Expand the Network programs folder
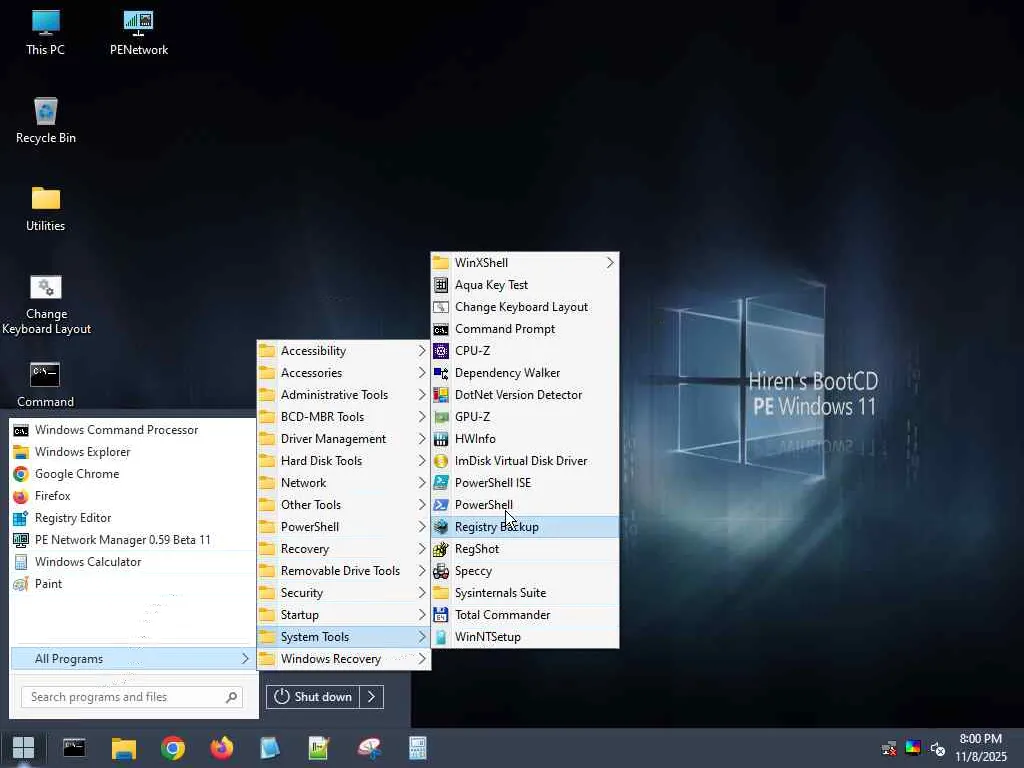The image size is (1024, 768). 344,483
